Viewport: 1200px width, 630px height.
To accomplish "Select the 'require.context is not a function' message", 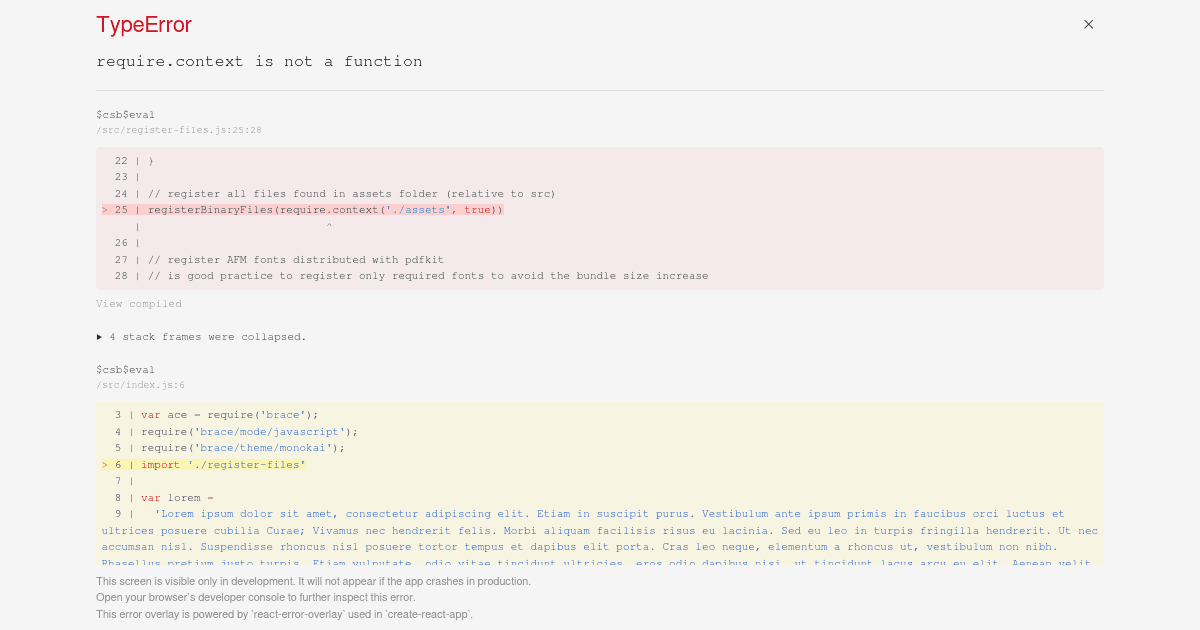I will point(259,61).
